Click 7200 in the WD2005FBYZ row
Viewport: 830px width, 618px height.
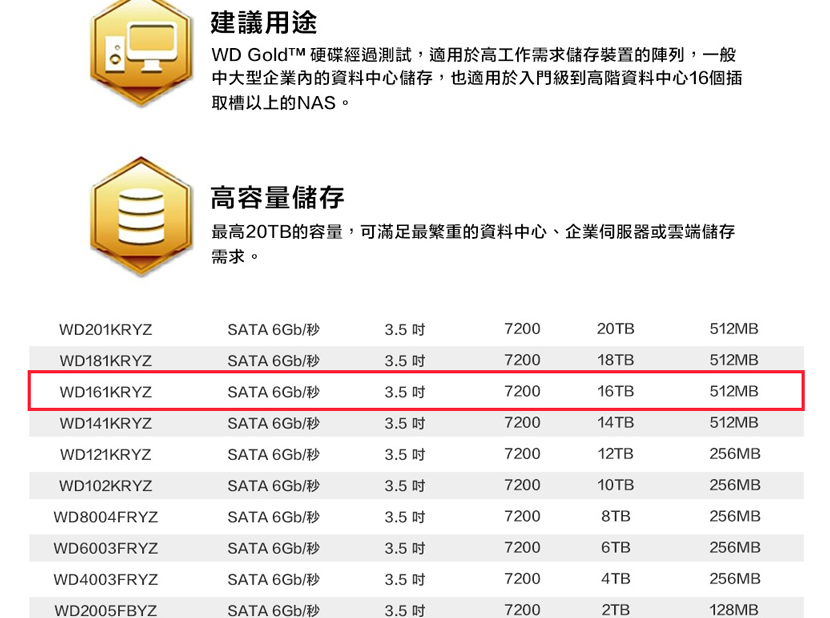tap(522, 610)
